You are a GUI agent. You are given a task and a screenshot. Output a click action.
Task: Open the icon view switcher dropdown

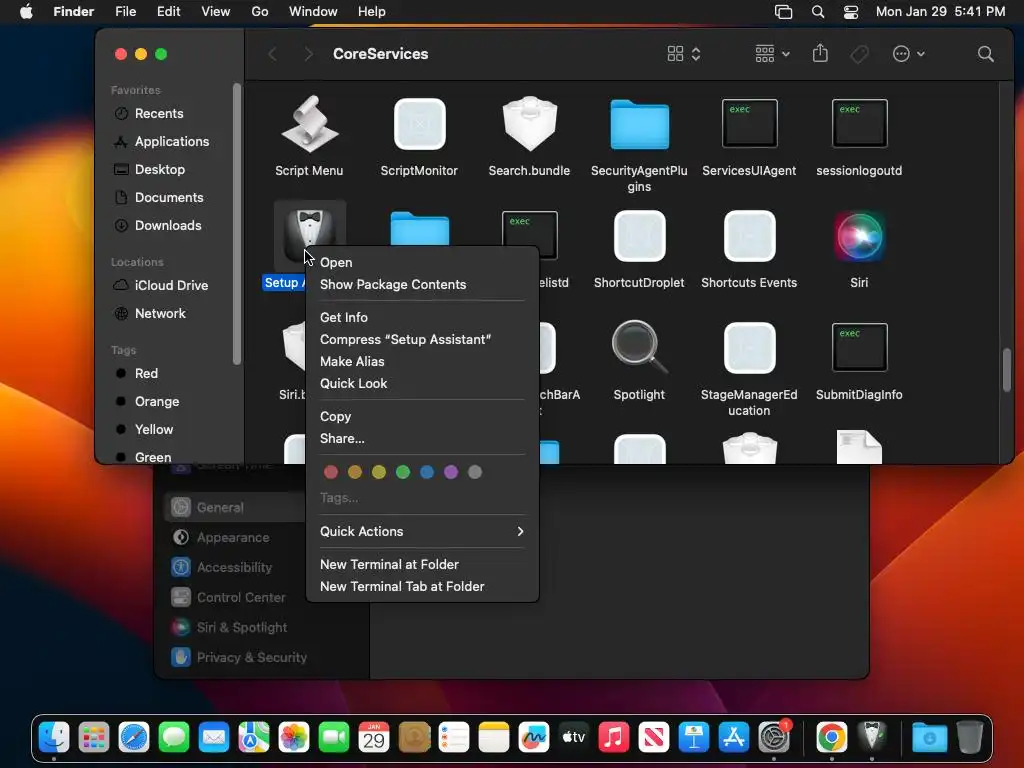point(684,54)
